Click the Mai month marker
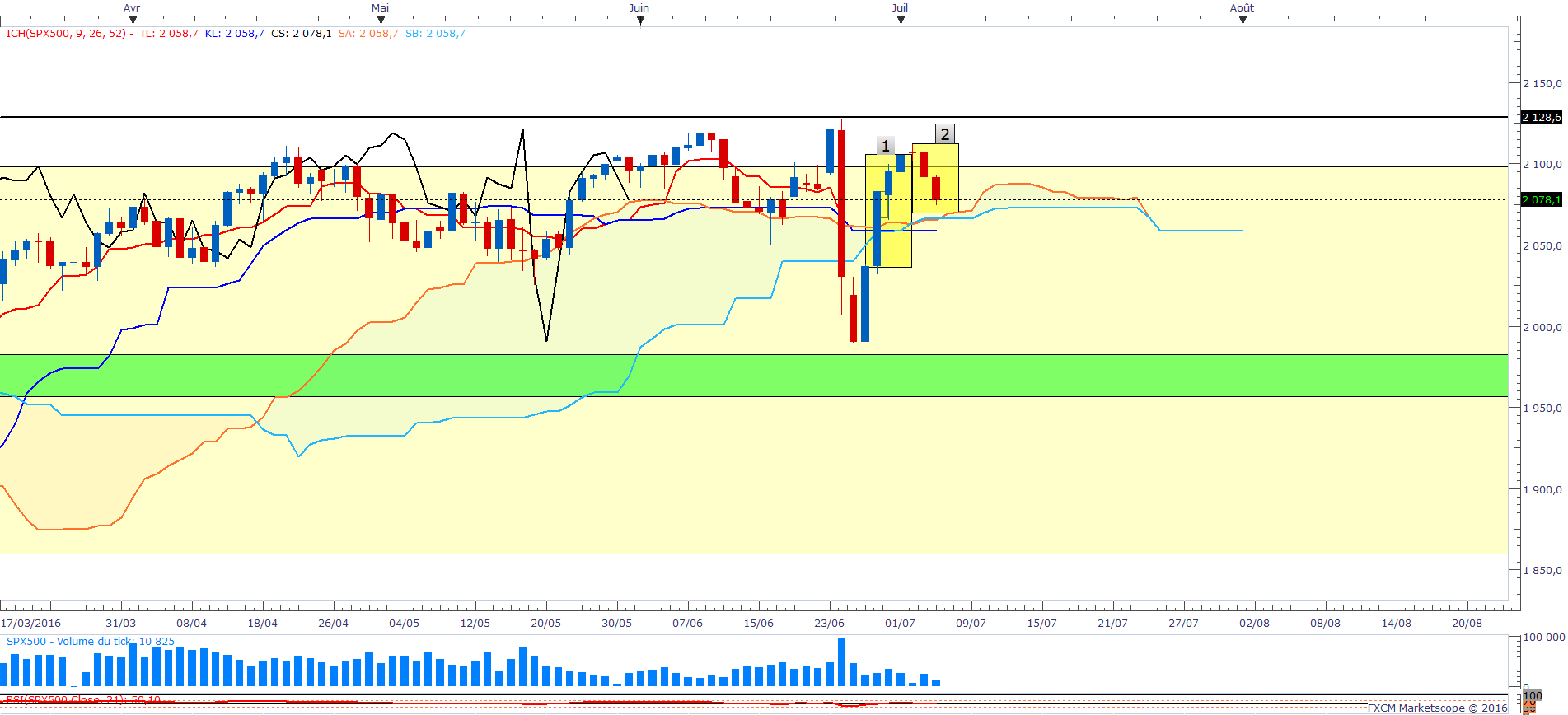 (x=380, y=8)
